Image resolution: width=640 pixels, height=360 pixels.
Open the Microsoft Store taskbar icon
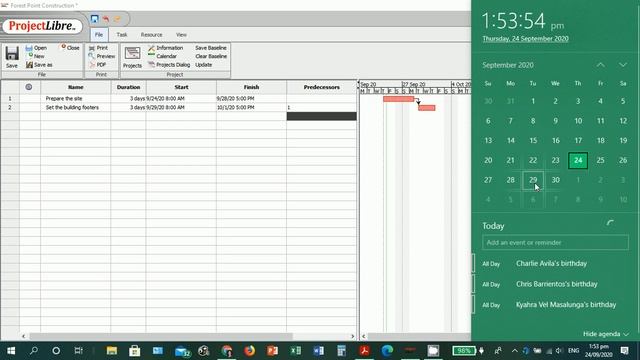pyautogui.click(x=135, y=351)
